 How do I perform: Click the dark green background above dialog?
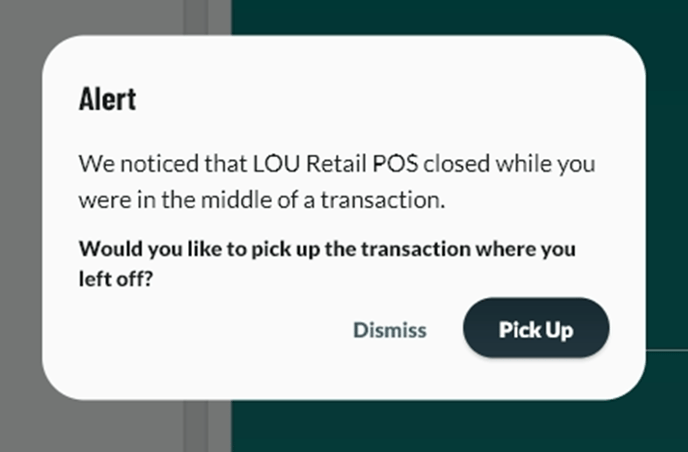pos(450,15)
